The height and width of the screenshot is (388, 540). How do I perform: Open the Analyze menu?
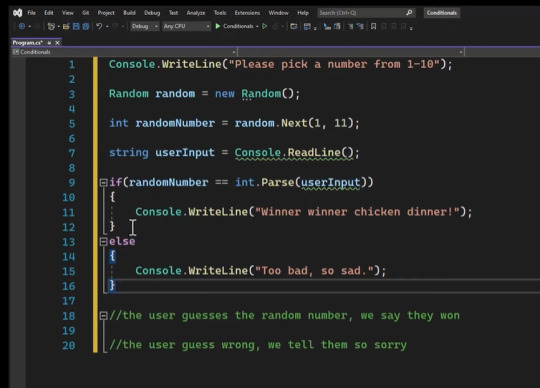(x=196, y=13)
